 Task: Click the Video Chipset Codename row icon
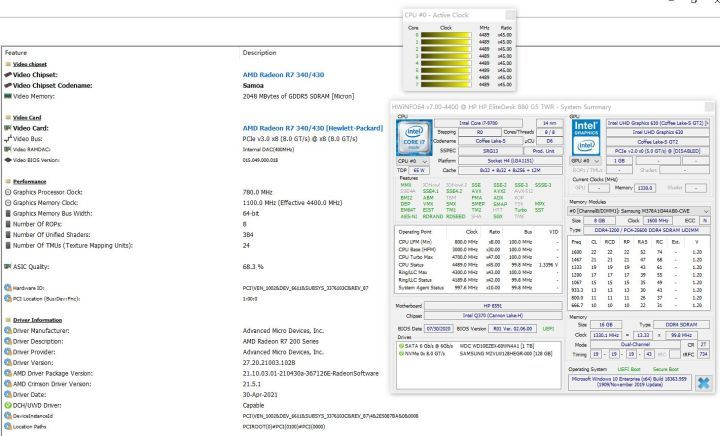[x=8, y=85]
